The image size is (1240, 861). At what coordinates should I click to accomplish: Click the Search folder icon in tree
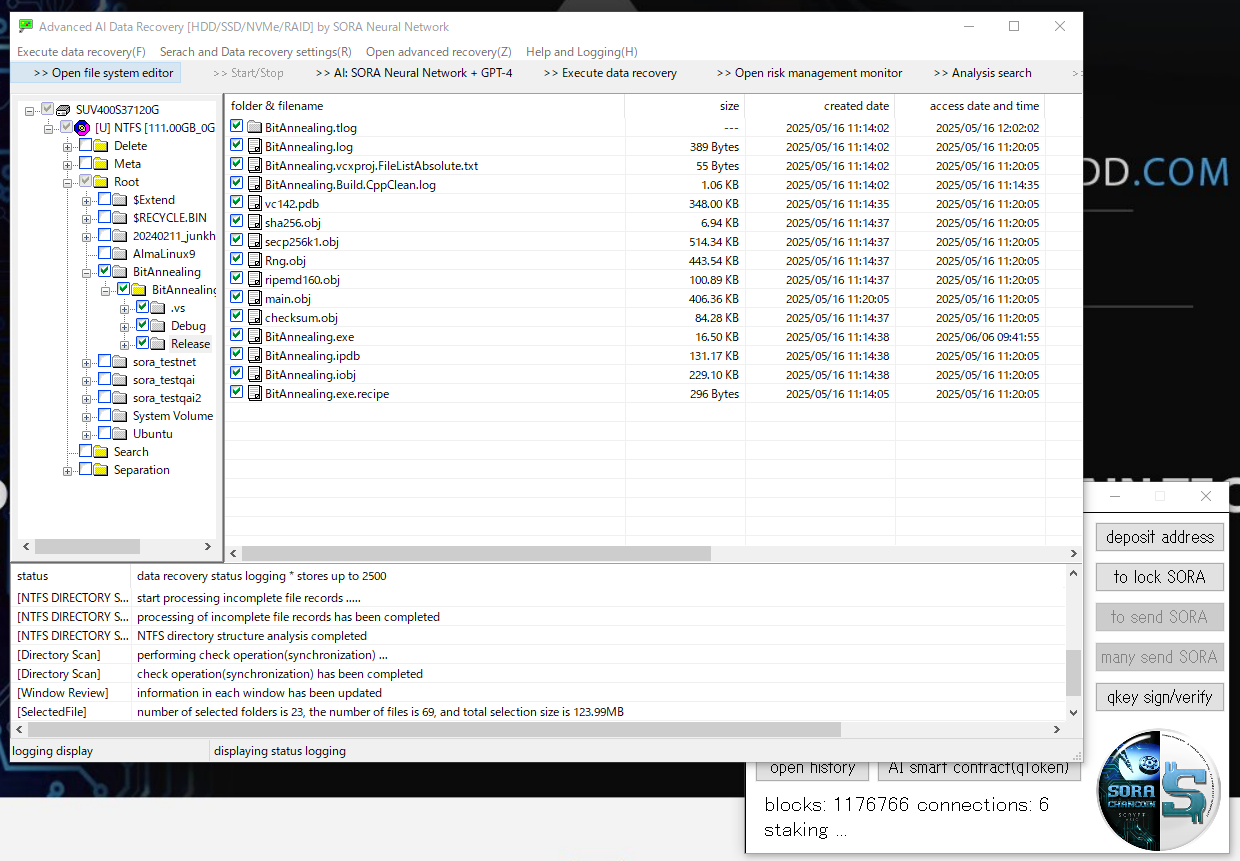point(102,451)
